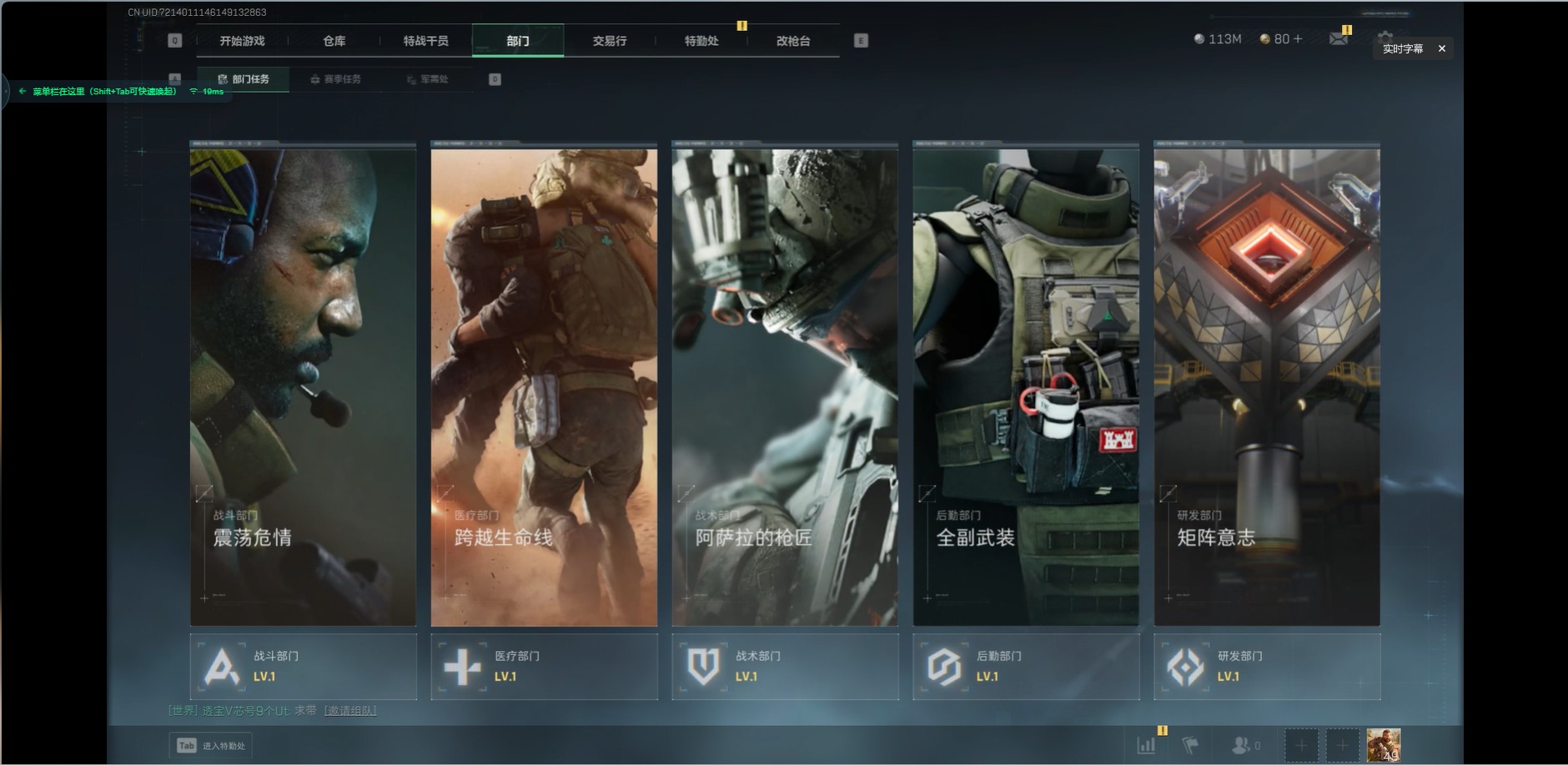Screen dimensions: 1568x766
Task: Click the Q key previous-tab icon
Action: point(175,41)
